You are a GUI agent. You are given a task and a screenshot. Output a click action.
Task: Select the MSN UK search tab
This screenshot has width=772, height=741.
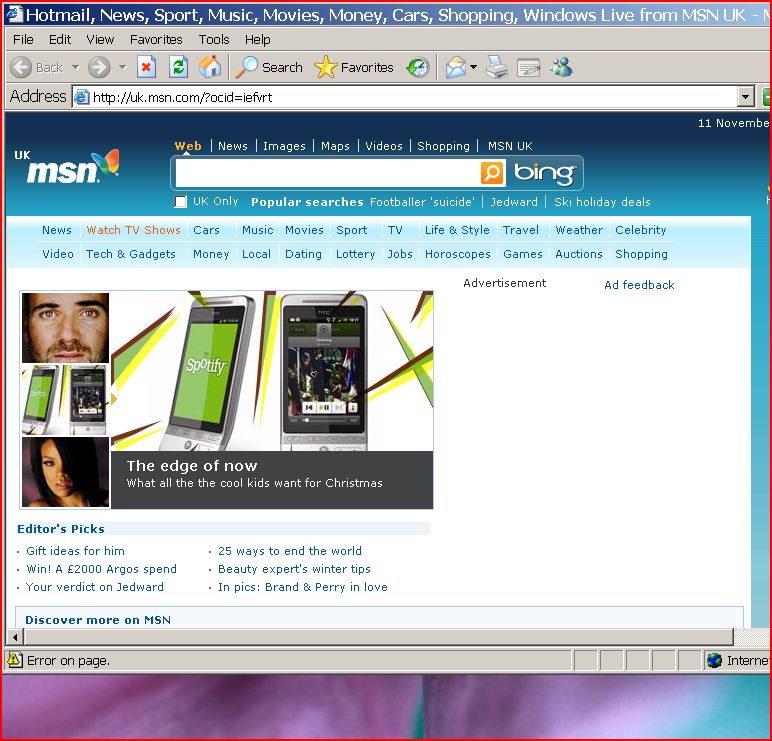click(x=510, y=146)
